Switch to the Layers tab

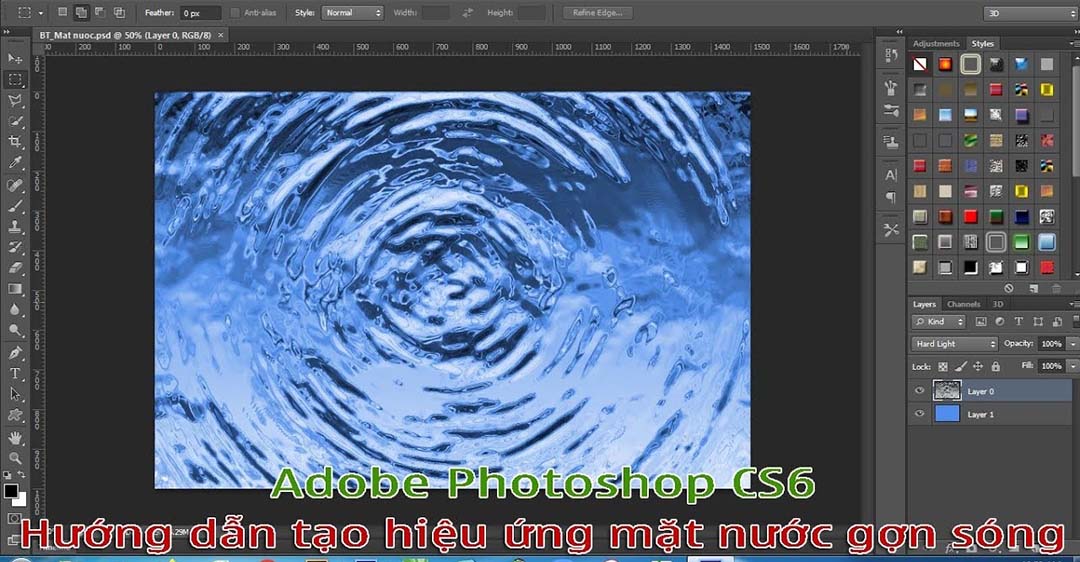(x=924, y=304)
